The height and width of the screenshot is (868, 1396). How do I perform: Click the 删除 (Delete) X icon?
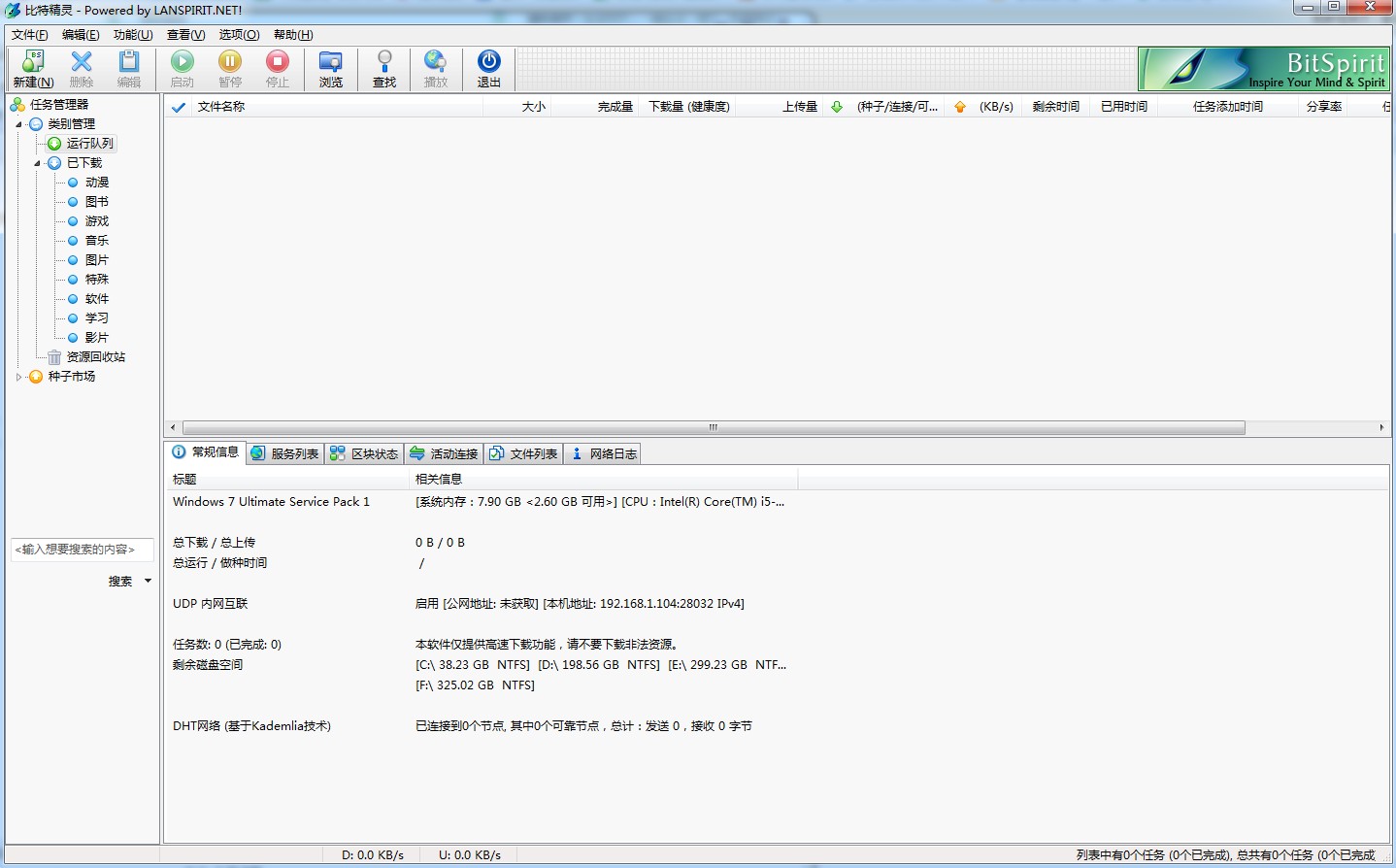pos(82,63)
